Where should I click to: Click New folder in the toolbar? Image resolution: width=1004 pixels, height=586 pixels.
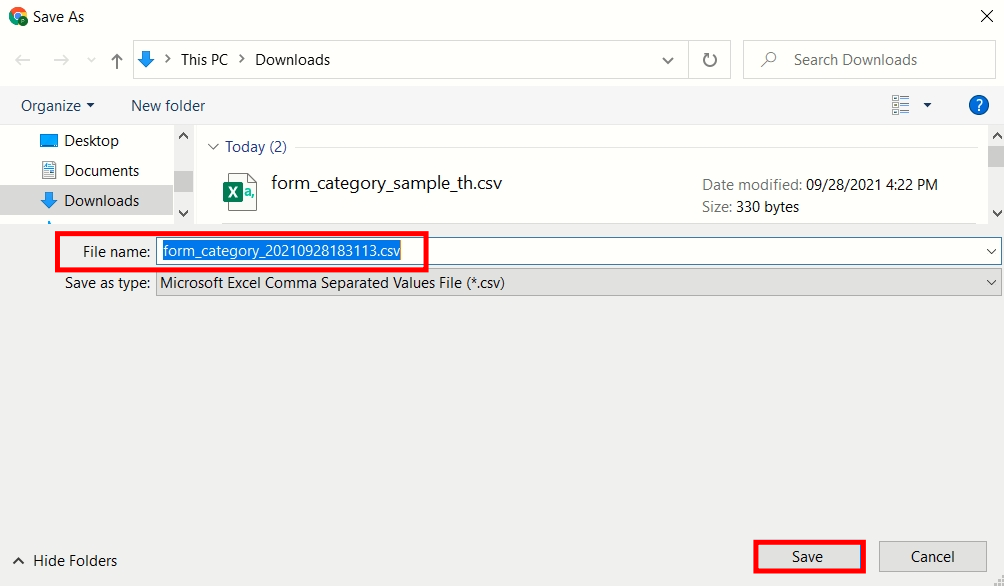pos(168,105)
